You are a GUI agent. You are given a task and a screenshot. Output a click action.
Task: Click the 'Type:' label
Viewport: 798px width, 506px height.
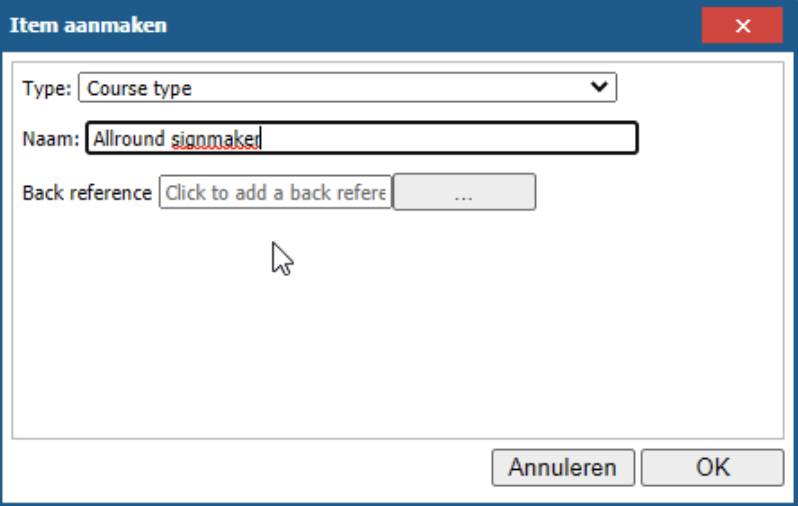[47, 88]
